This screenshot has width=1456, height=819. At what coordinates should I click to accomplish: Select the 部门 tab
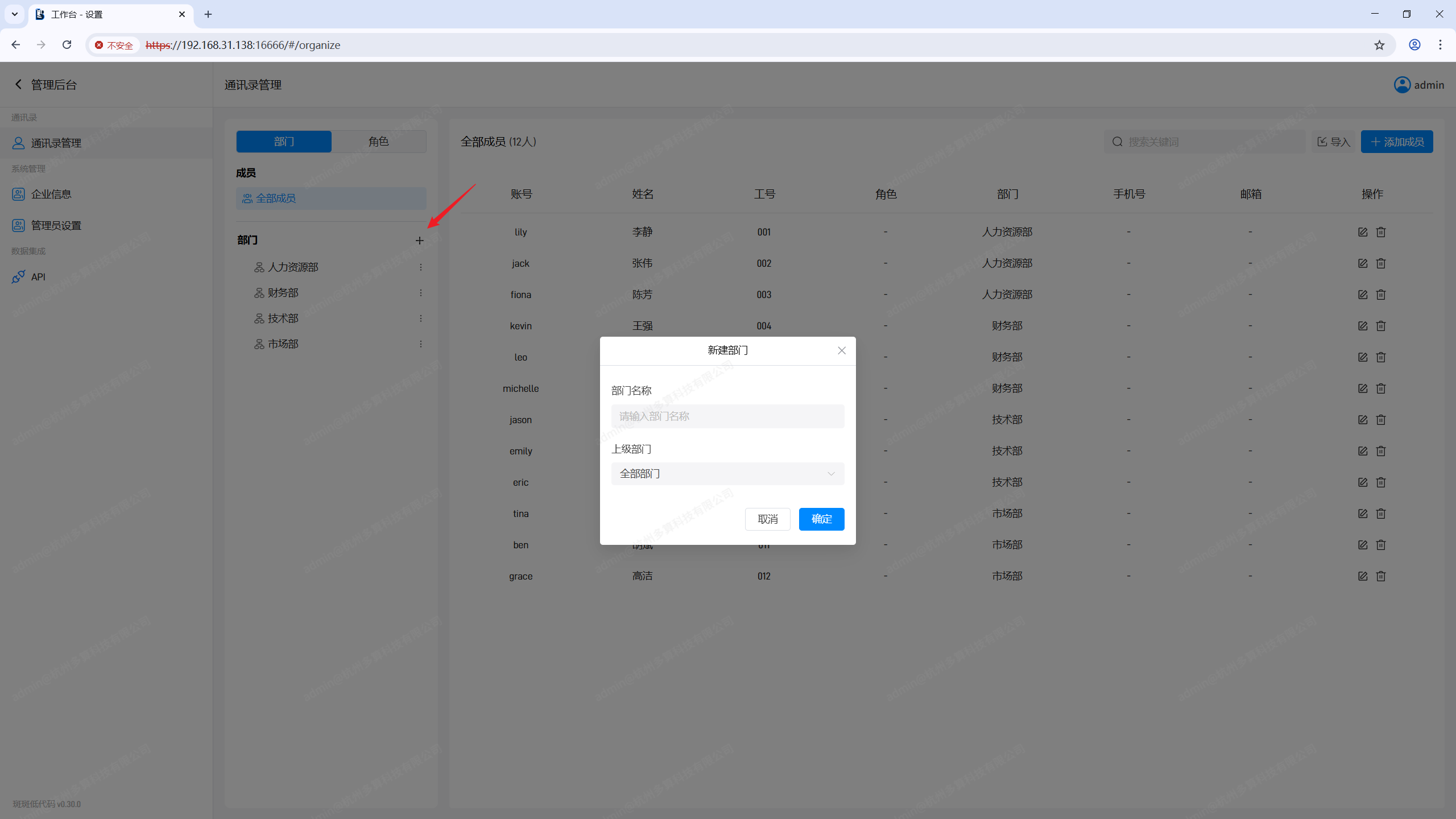[x=284, y=142]
